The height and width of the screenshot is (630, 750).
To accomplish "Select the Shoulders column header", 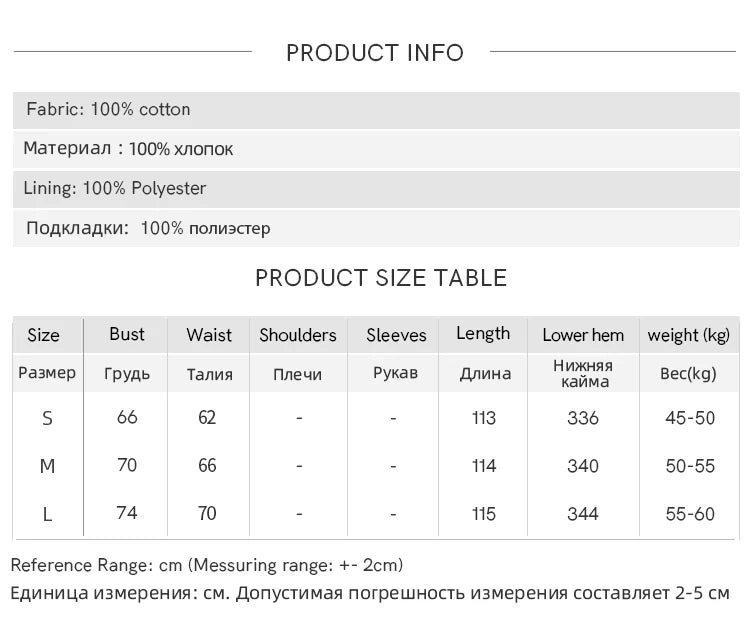I will click(298, 335).
